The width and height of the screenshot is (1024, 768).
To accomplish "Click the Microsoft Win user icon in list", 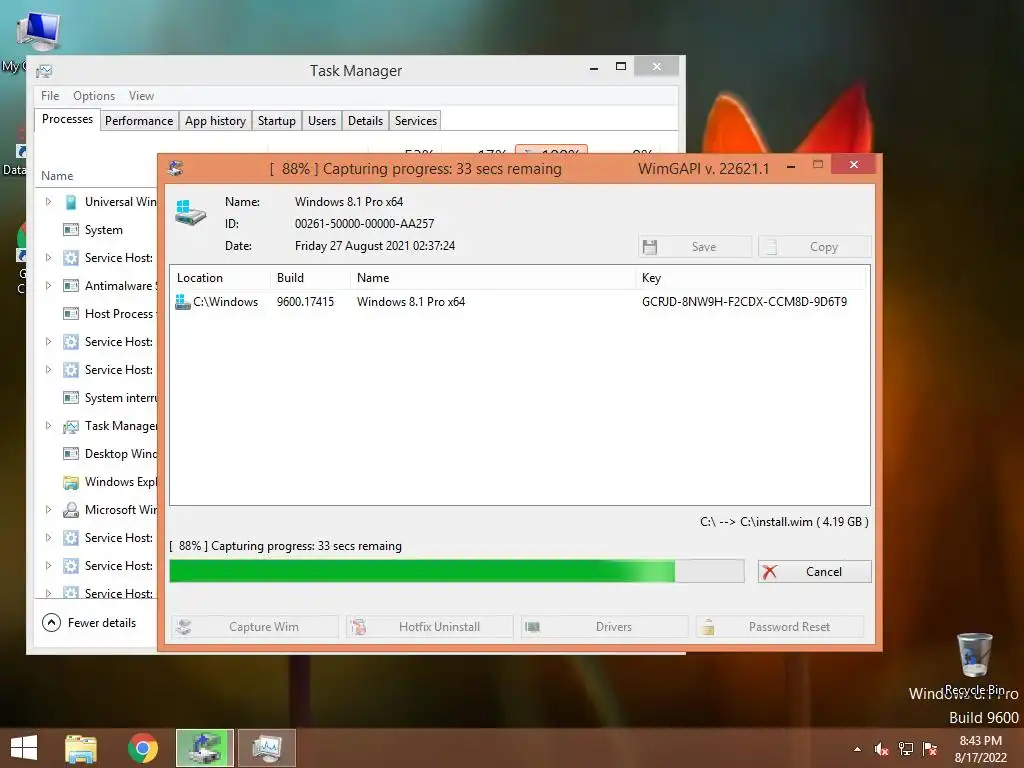I will click(71, 509).
